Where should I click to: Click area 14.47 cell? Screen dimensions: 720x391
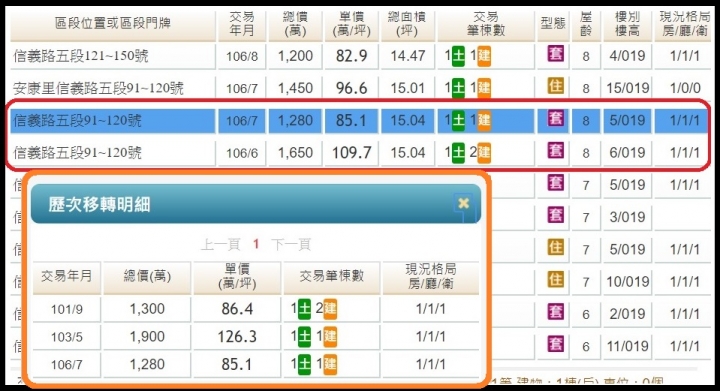click(407, 56)
